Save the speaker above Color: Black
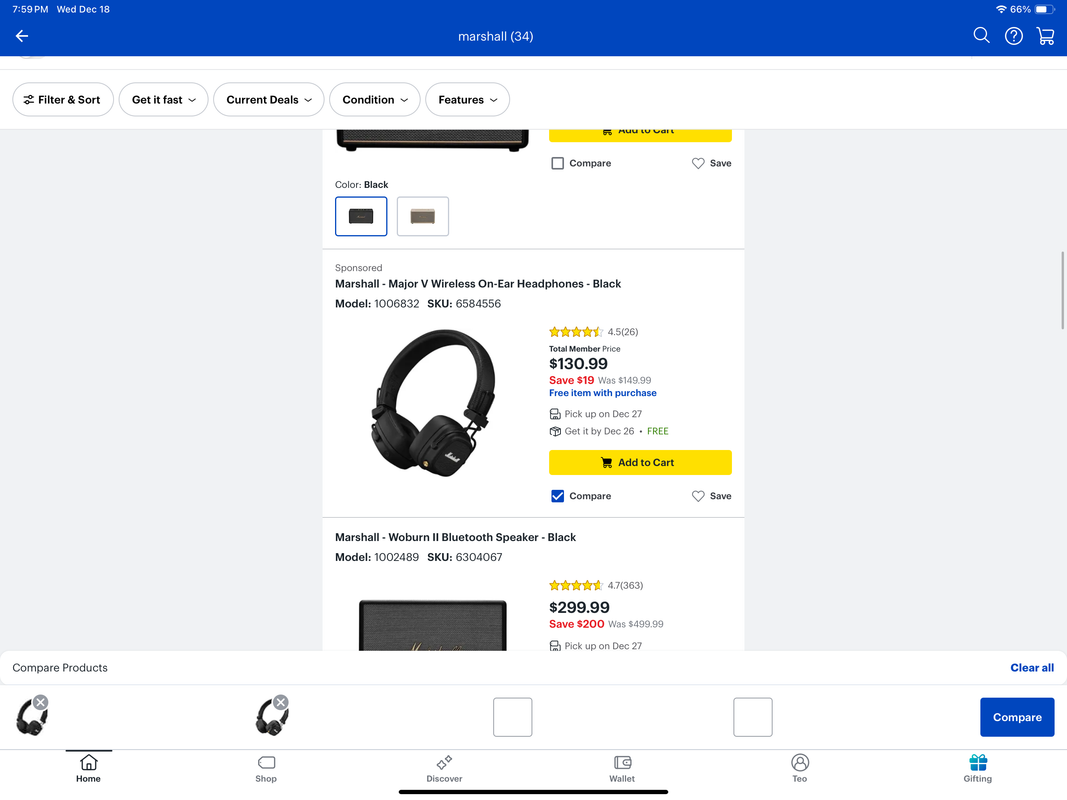The width and height of the screenshot is (1067, 800). tap(711, 163)
